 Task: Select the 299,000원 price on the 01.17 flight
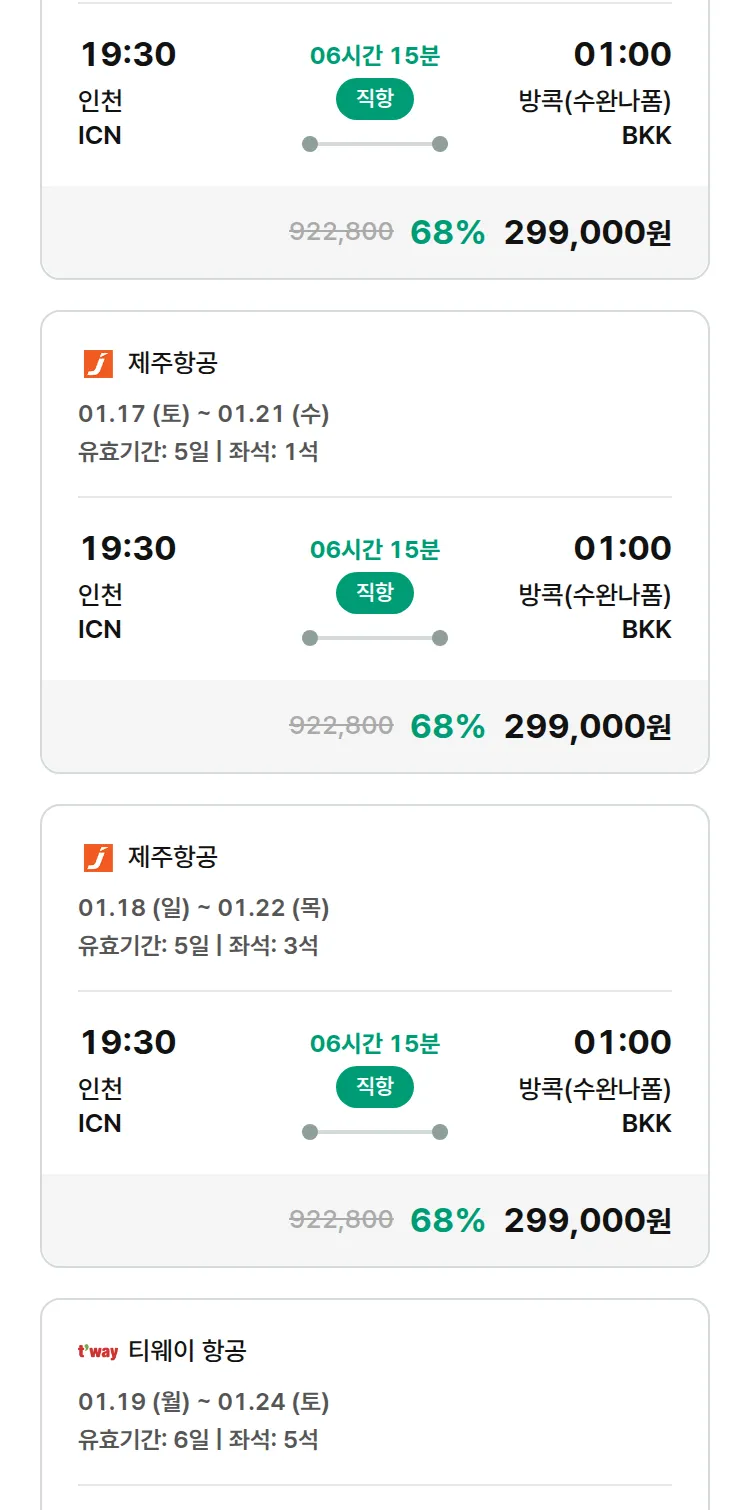tap(587, 727)
